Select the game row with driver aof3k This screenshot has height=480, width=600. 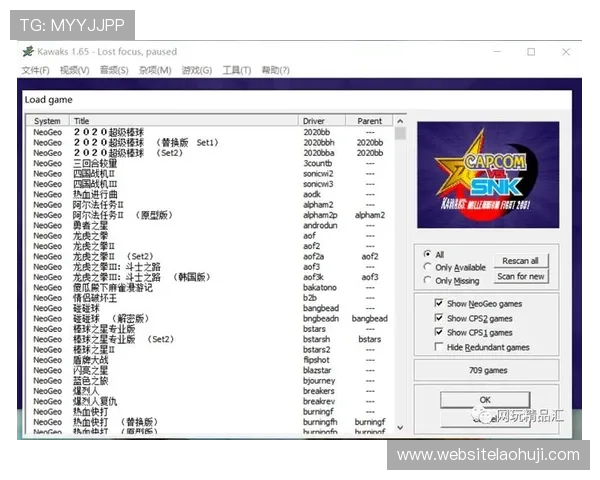[x=210, y=277]
